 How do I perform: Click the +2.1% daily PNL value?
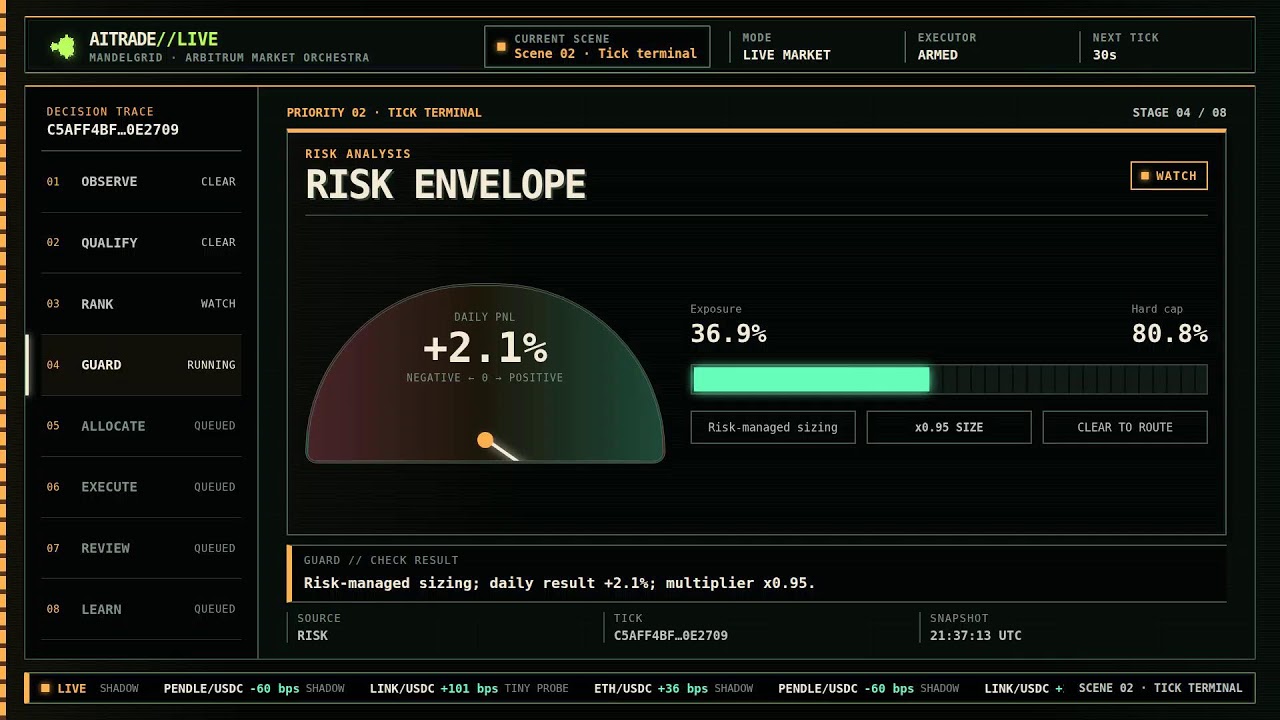point(485,348)
